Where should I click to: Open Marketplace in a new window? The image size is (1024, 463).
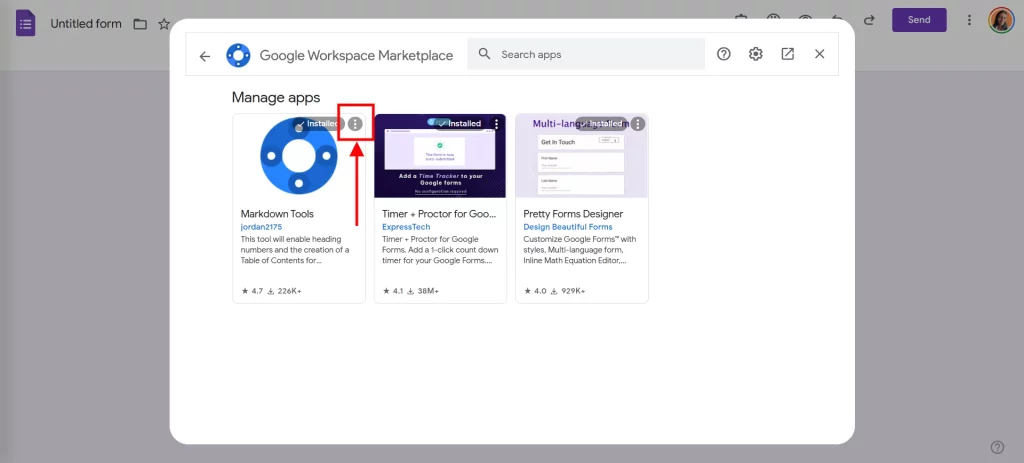pos(788,54)
